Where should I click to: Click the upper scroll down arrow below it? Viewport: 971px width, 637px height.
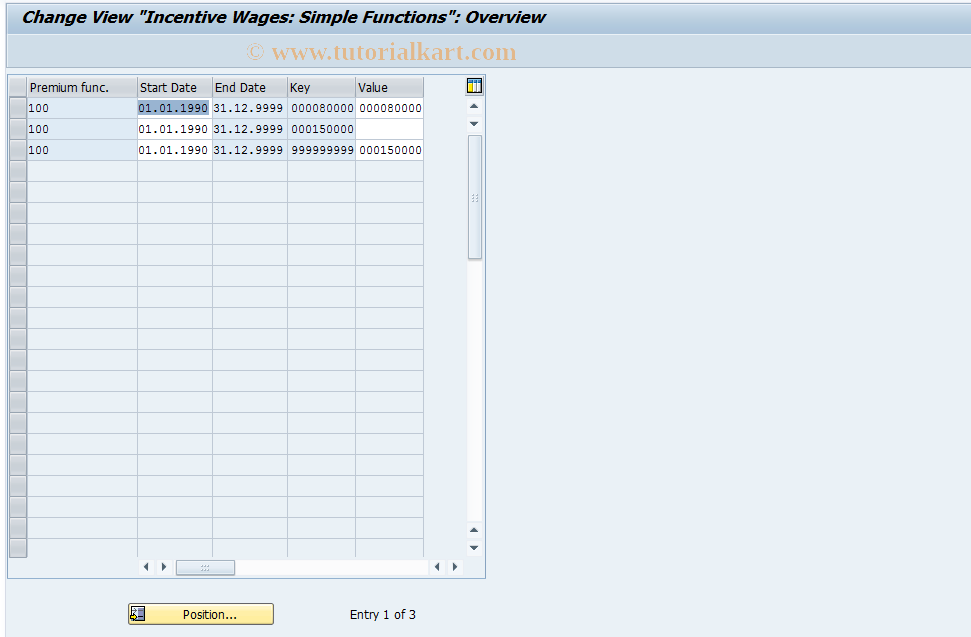click(474, 124)
